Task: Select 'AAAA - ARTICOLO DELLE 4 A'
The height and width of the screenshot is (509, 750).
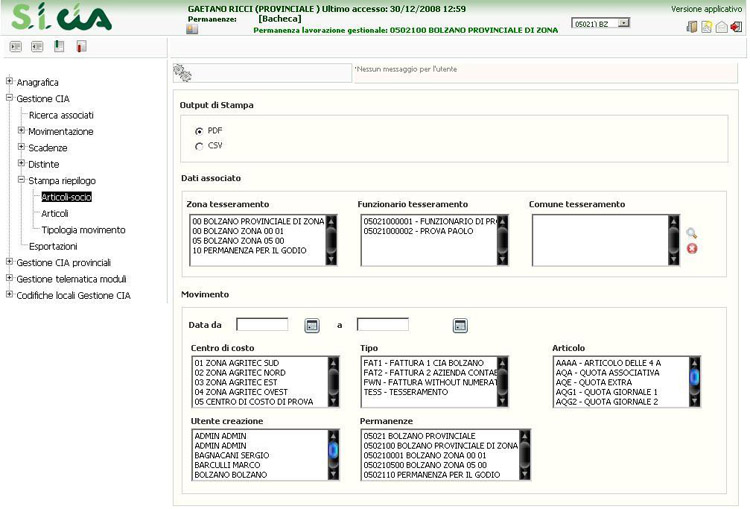Action: click(608, 363)
